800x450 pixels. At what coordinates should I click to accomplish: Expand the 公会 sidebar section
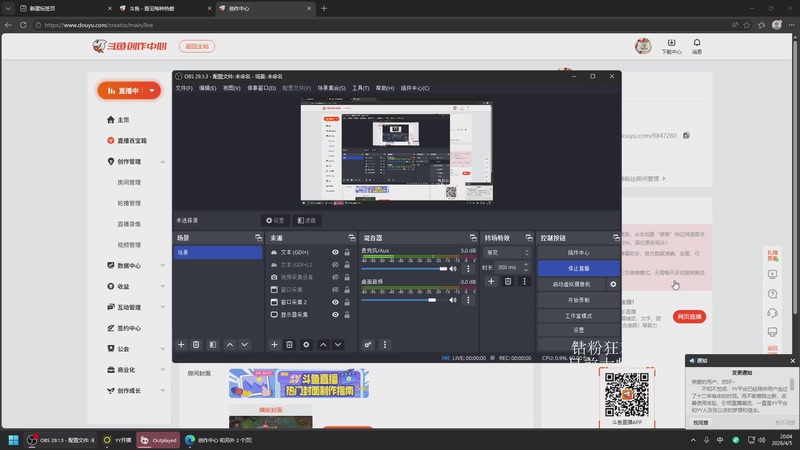163,349
